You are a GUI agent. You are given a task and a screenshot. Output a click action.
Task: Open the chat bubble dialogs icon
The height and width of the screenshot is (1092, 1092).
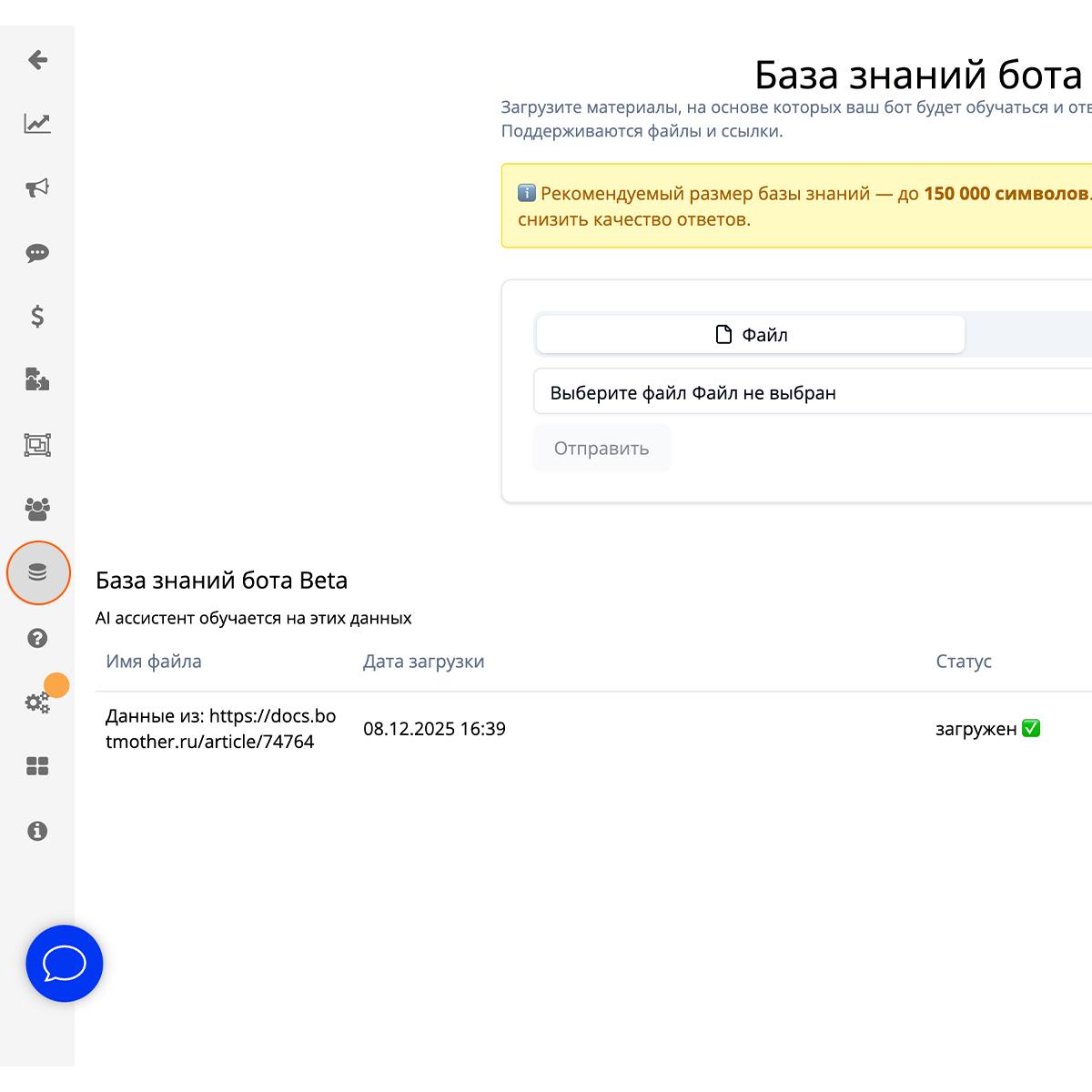(x=37, y=253)
